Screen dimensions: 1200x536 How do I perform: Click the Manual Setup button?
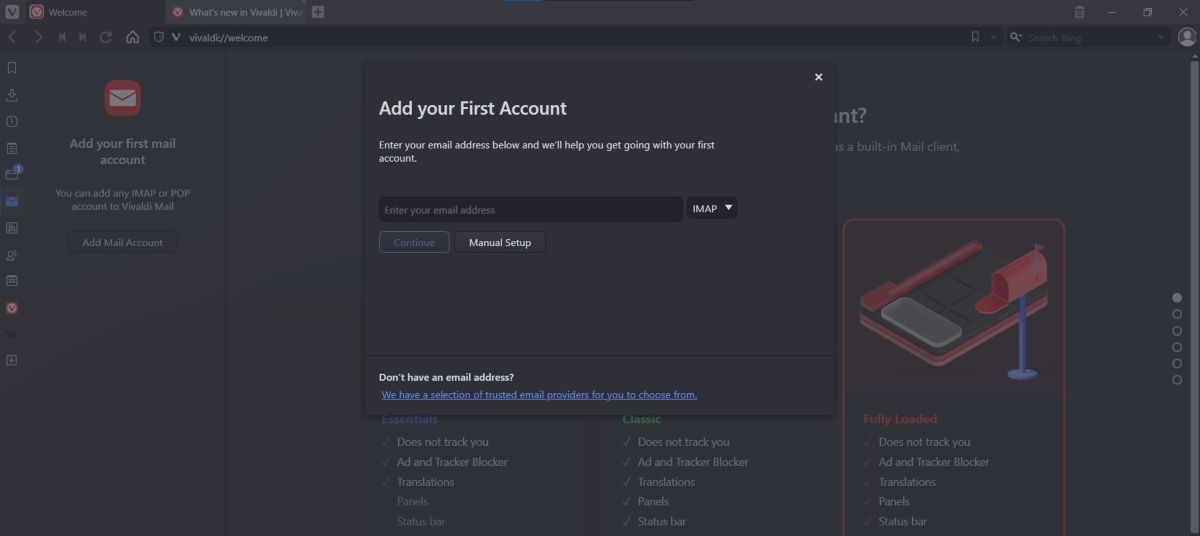pyautogui.click(x=500, y=242)
